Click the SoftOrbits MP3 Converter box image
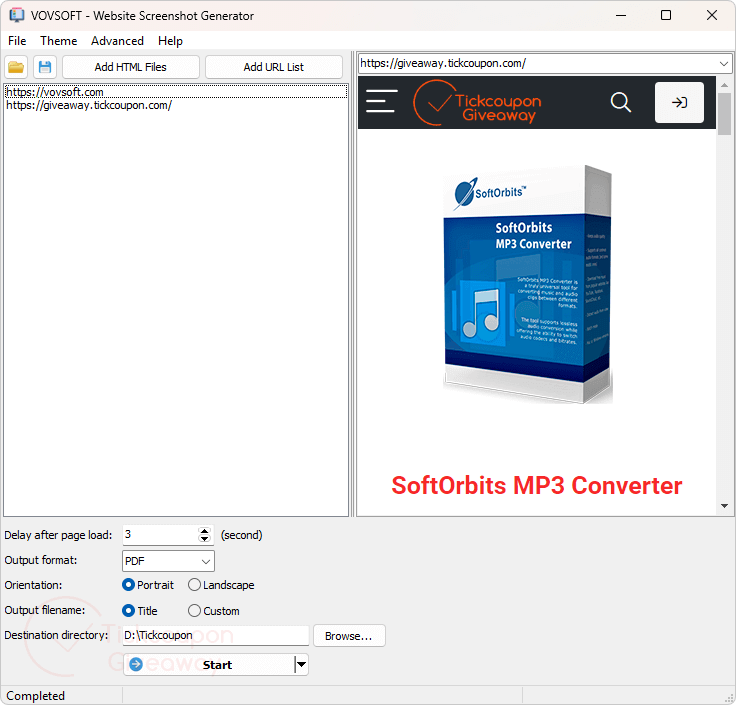Screen dimensions: 736x705 [x=528, y=284]
